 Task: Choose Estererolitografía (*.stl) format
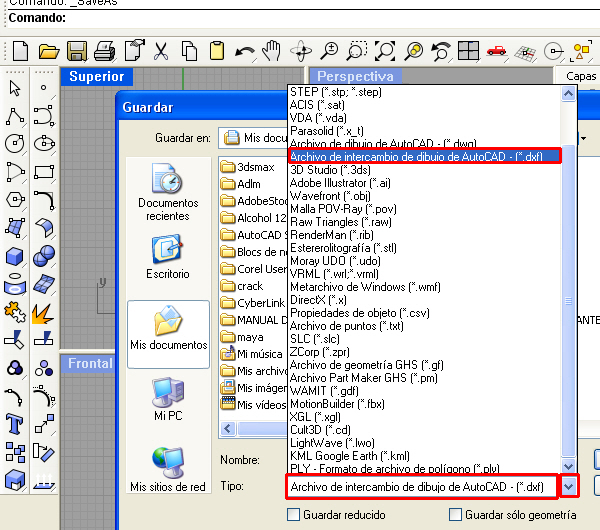tap(425, 248)
